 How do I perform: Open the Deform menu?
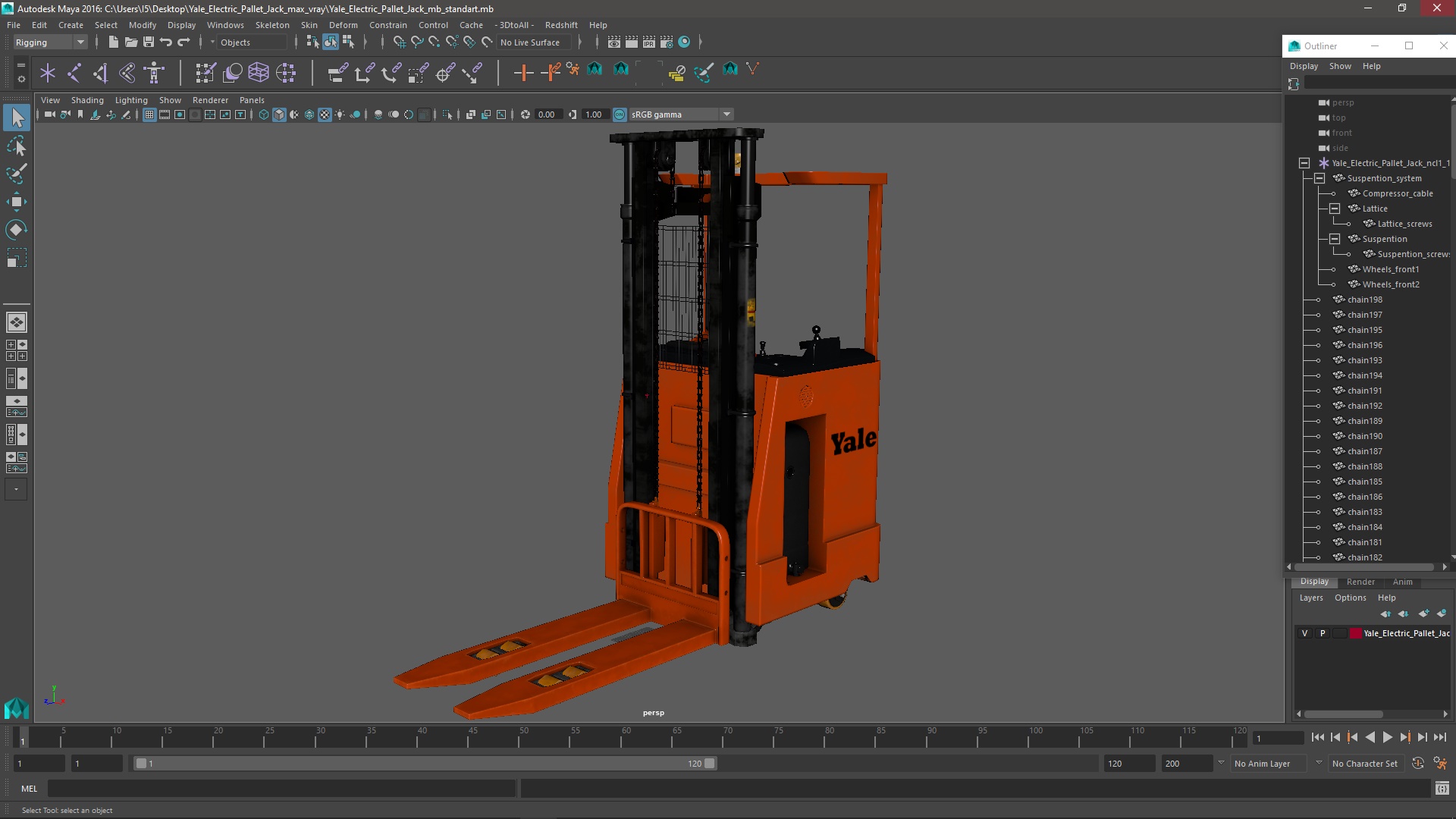343,25
